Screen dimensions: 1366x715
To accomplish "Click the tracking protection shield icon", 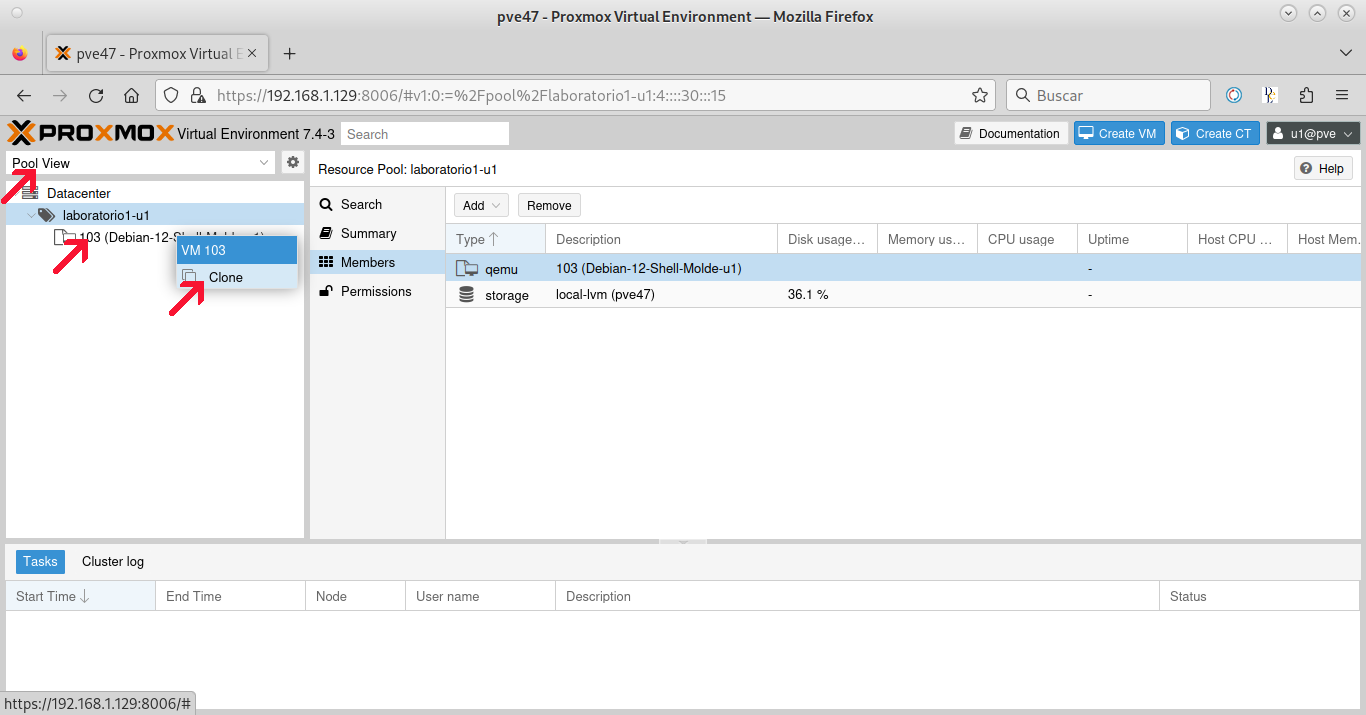I will (x=171, y=96).
